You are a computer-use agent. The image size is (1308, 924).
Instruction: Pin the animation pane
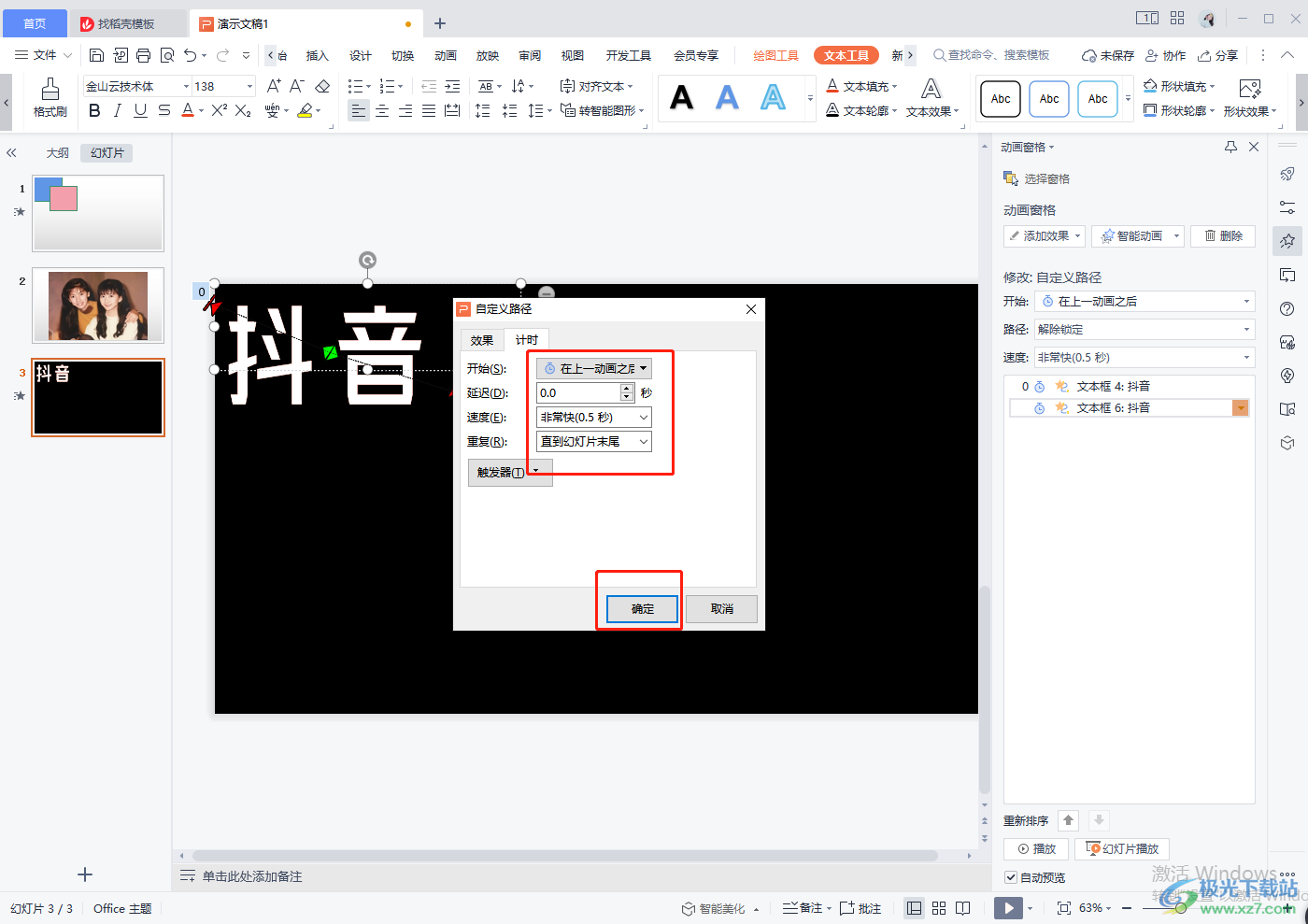pos(1230,147)
